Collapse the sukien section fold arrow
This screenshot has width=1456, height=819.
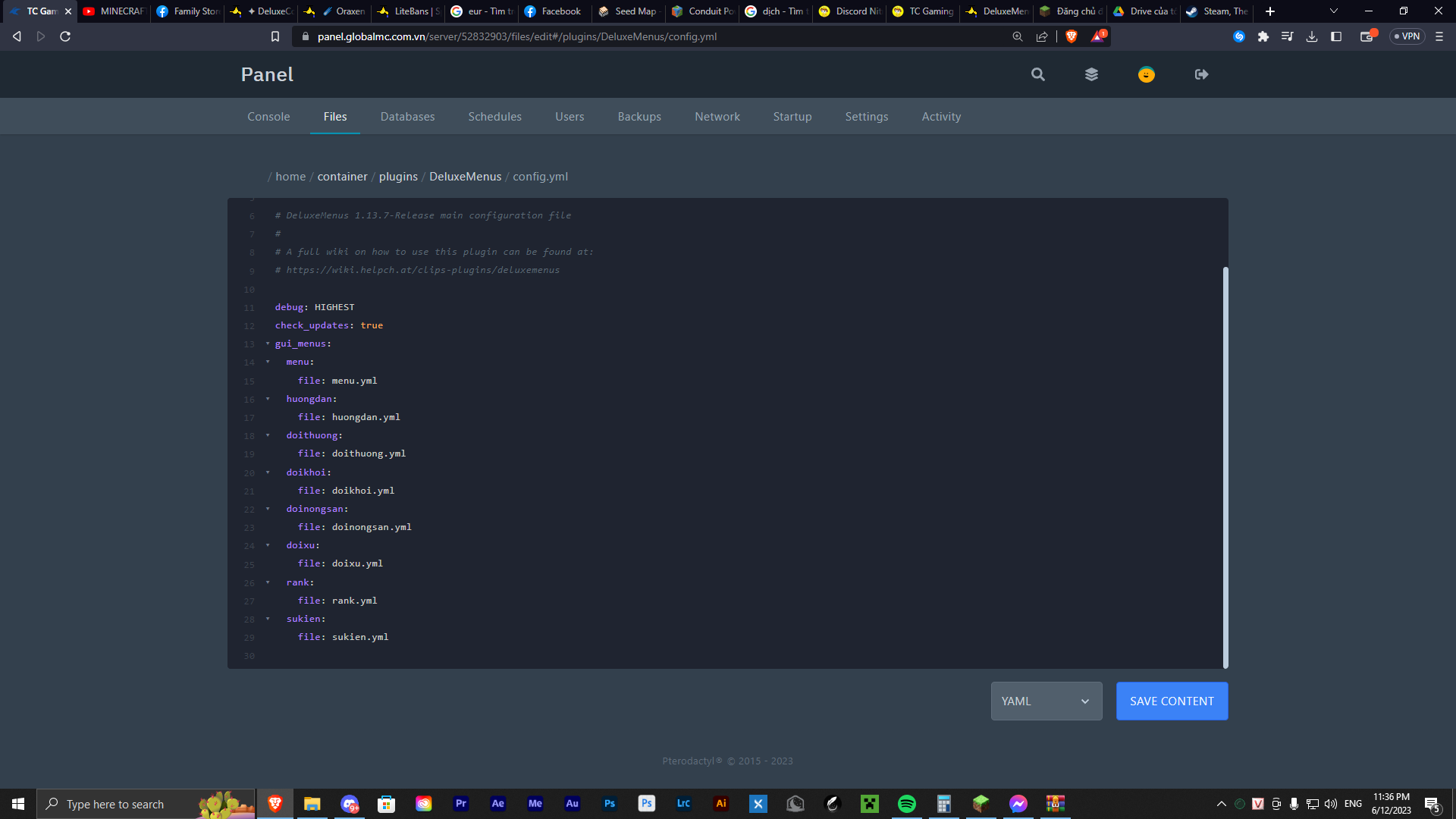coord(268,619)
